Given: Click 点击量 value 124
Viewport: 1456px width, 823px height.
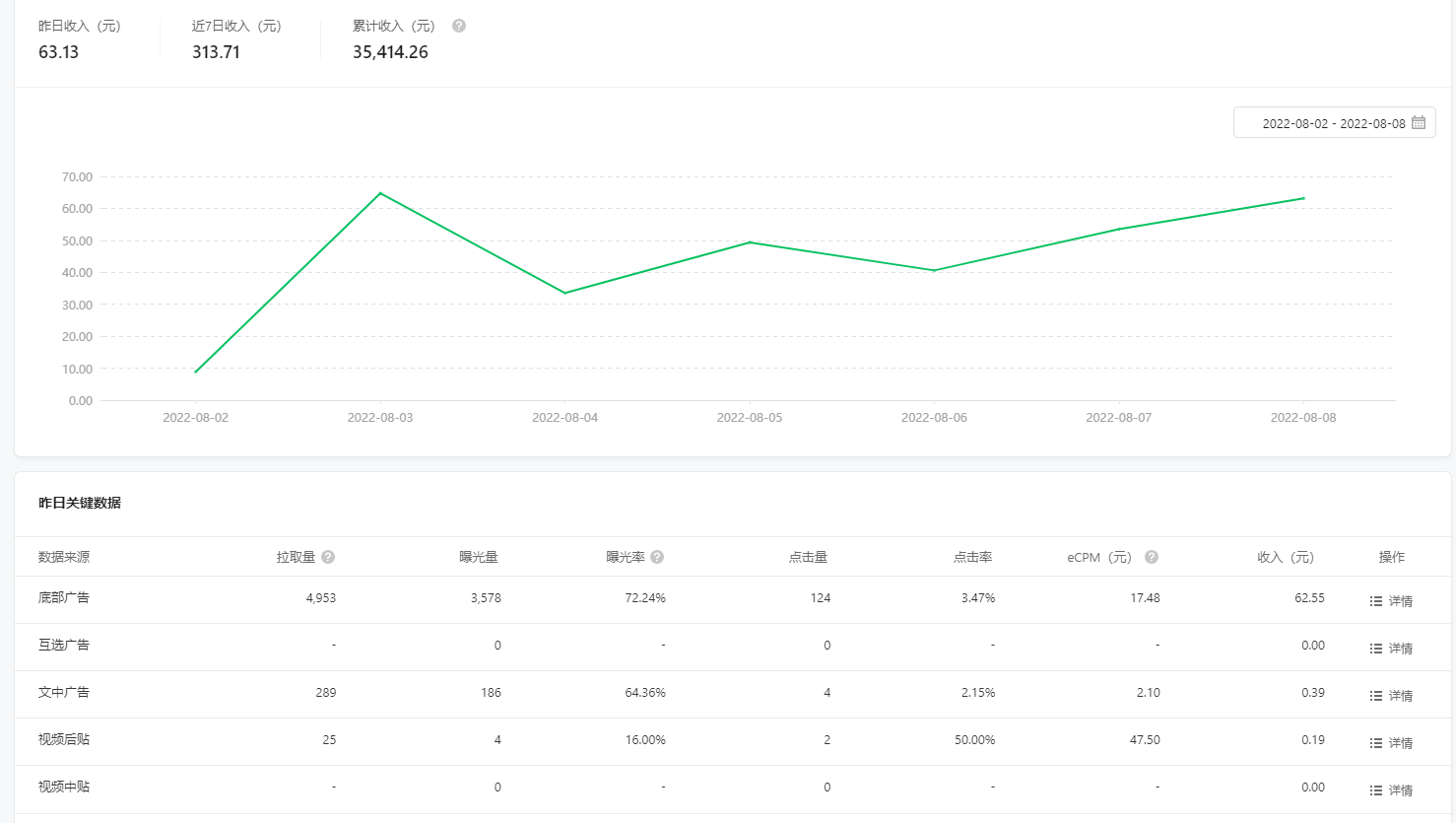Looking at the screenshot, I should pos(821,598).
